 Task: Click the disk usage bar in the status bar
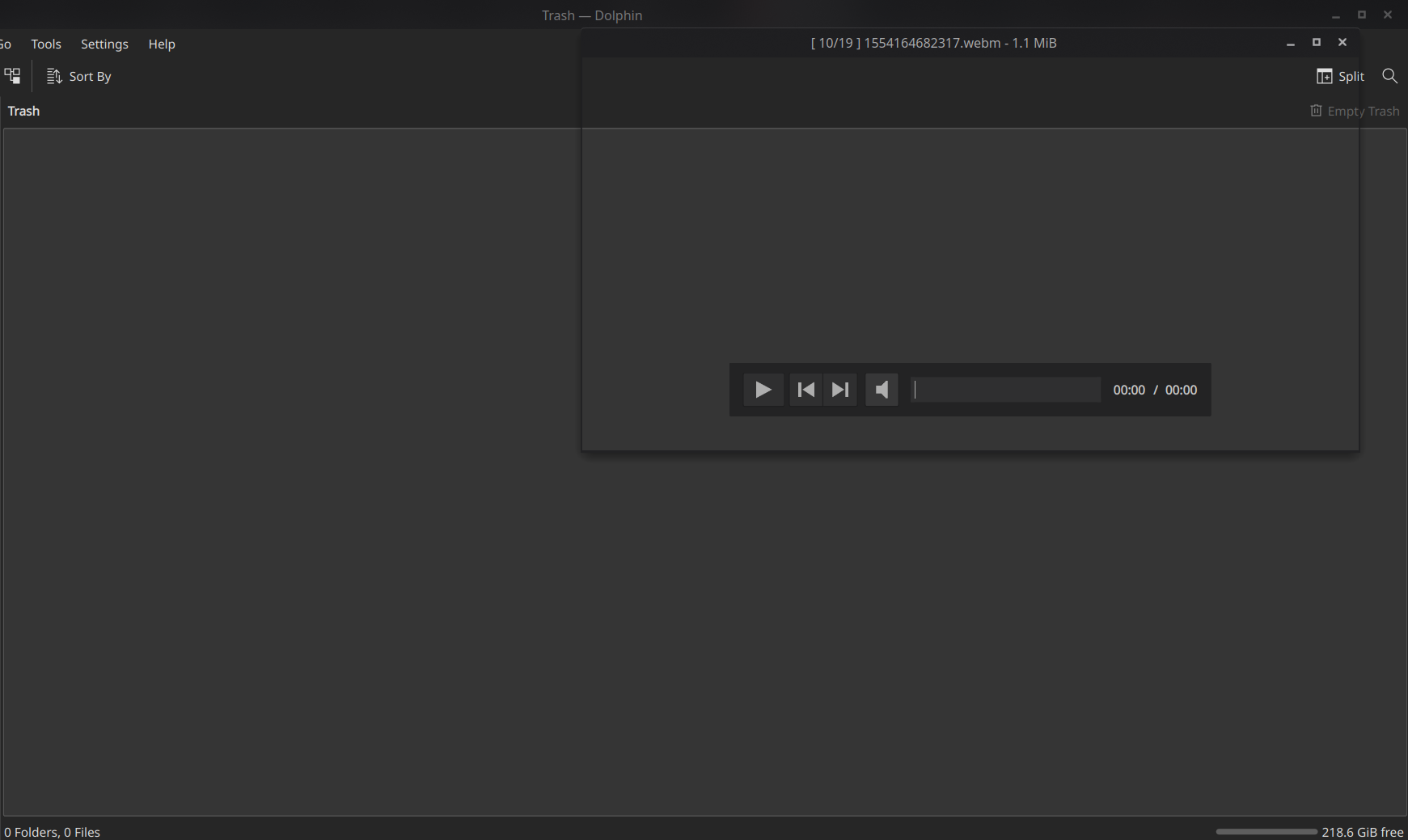click(1266, 831)
